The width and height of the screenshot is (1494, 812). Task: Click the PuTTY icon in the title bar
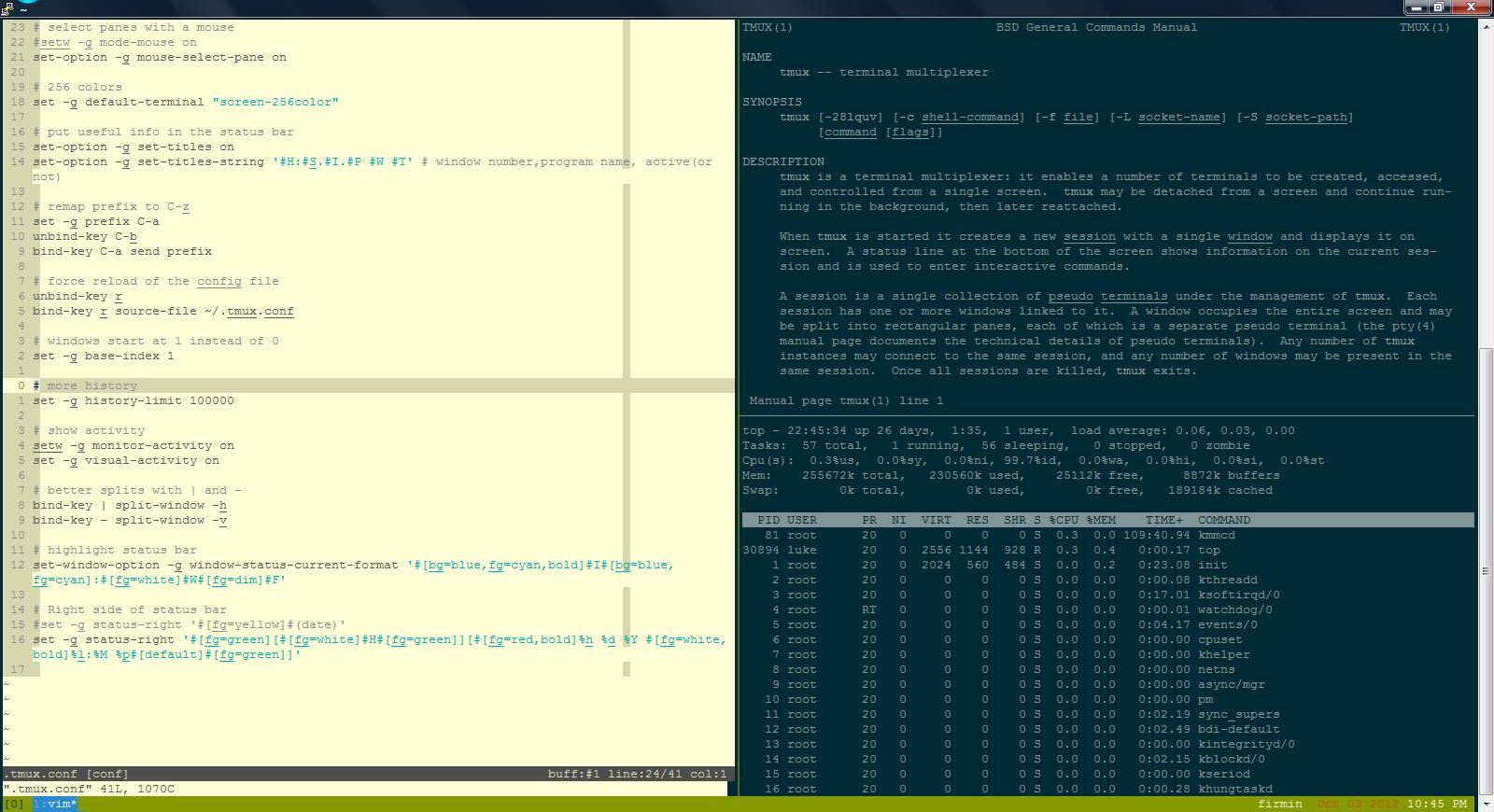(x=7, y=7)
